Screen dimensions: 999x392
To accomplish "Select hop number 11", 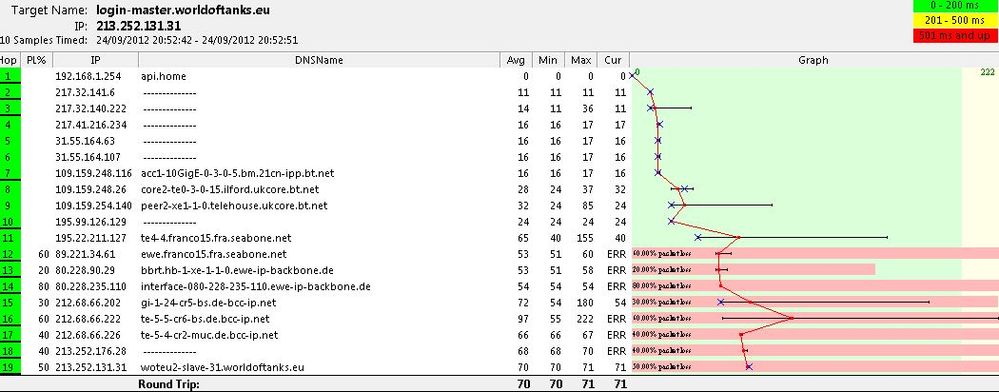I will point(10,238).
